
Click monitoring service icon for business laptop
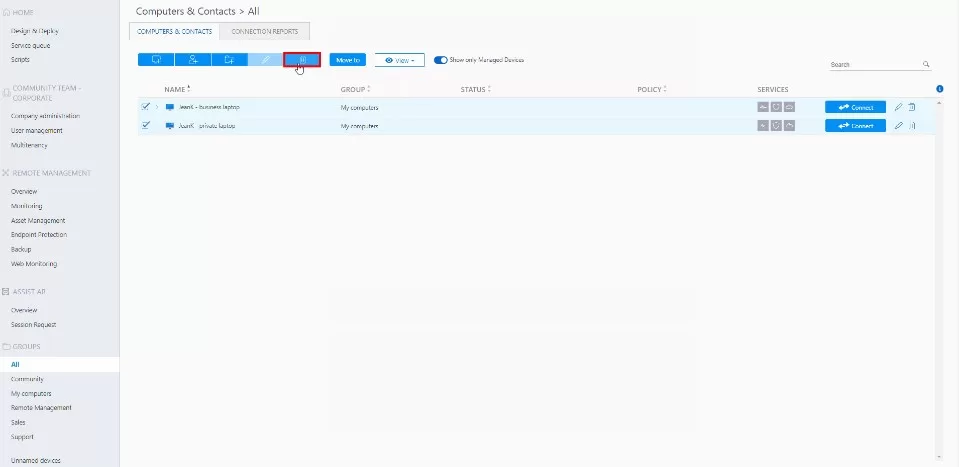pos(763,107)
